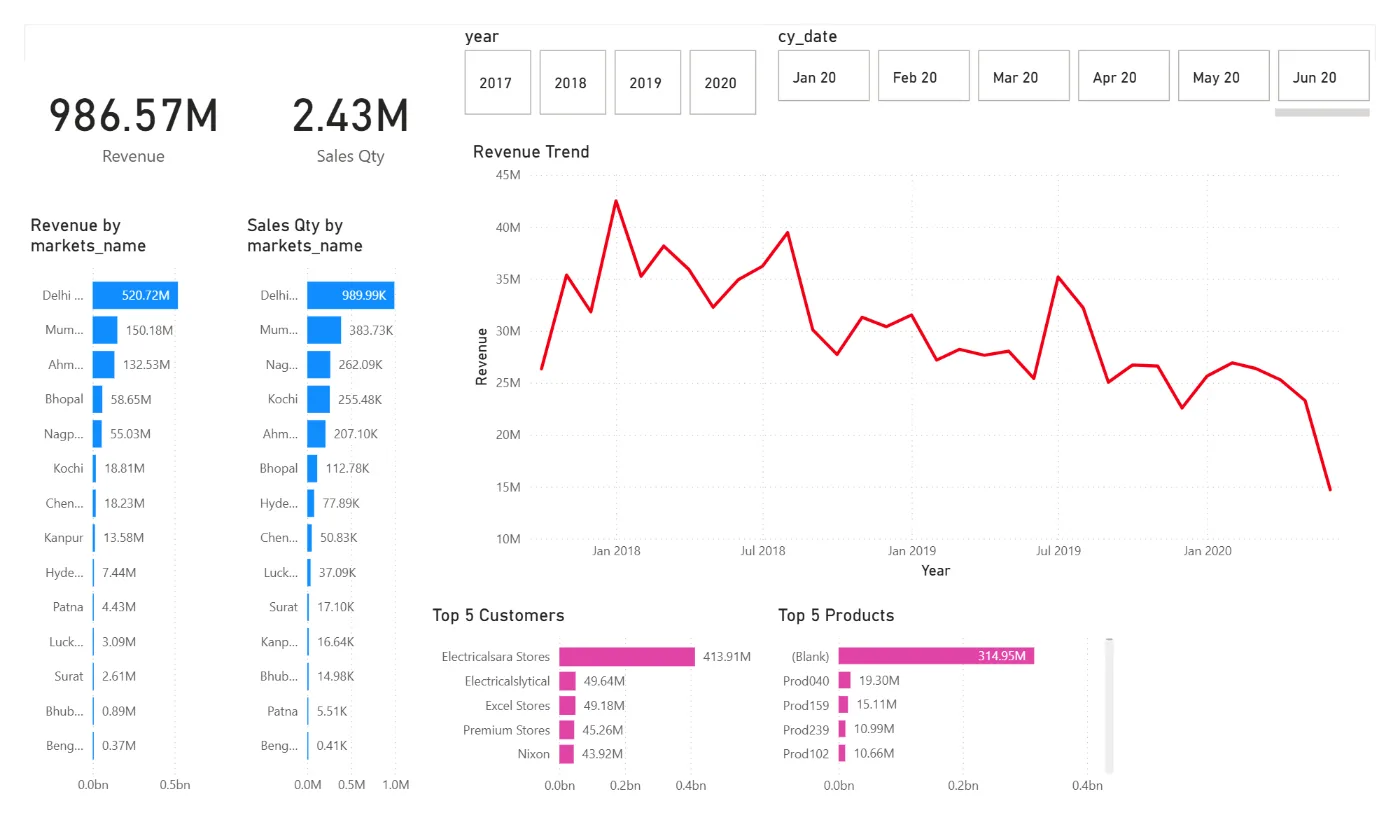Screen dimensions: 1400x829
Task: Choose the Mar 20 date button
Action: (x=1024, y=77)
